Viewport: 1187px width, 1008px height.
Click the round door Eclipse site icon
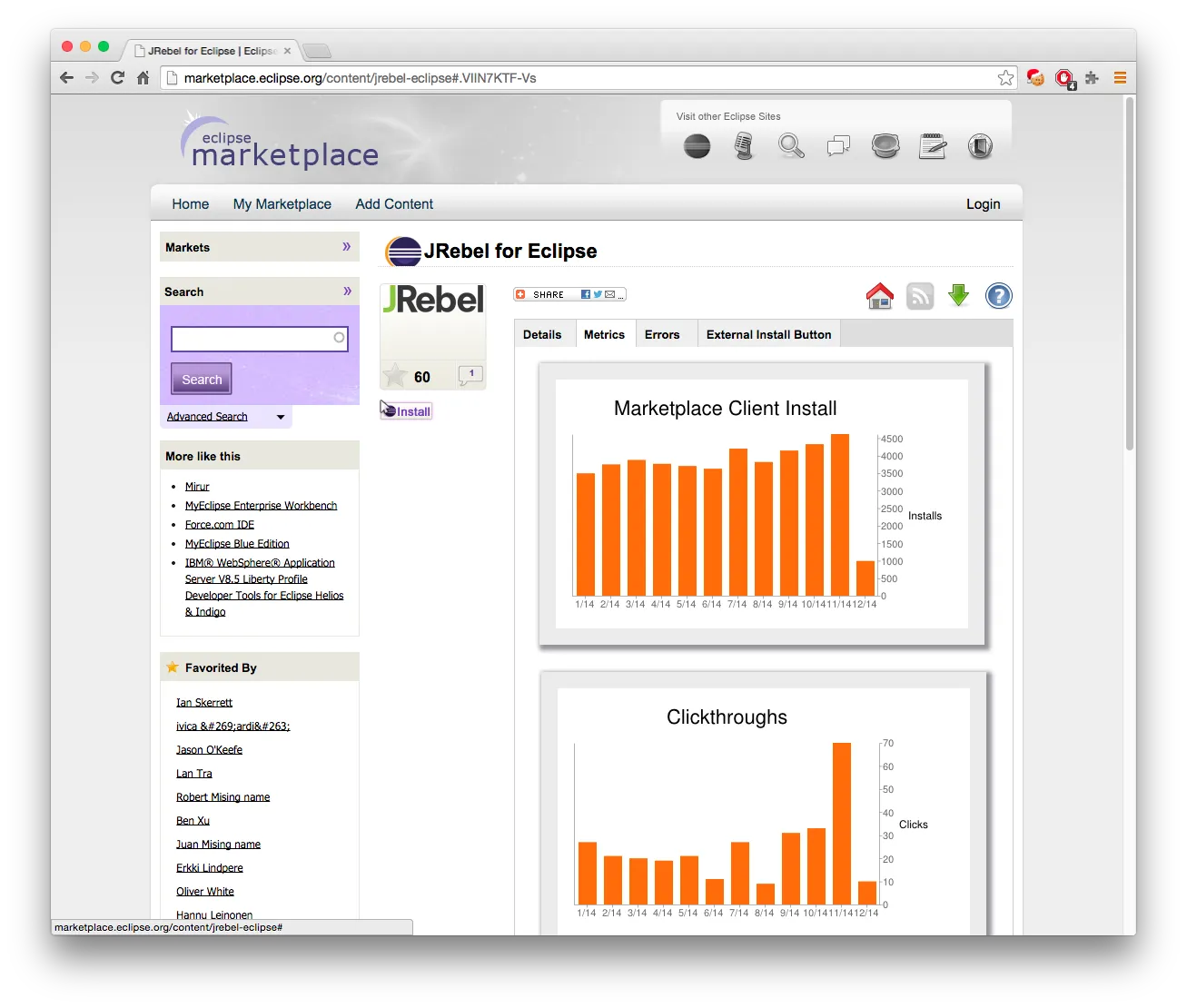[x=980, y=146]
